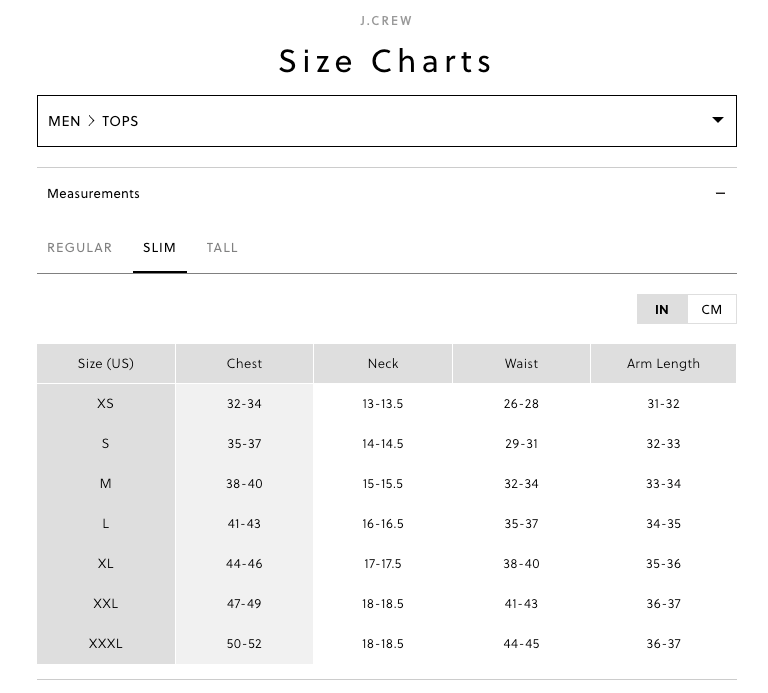Open the MEN > TOPS category dropdown
This screenshot has width=768, height=693.
click(386, 121)
